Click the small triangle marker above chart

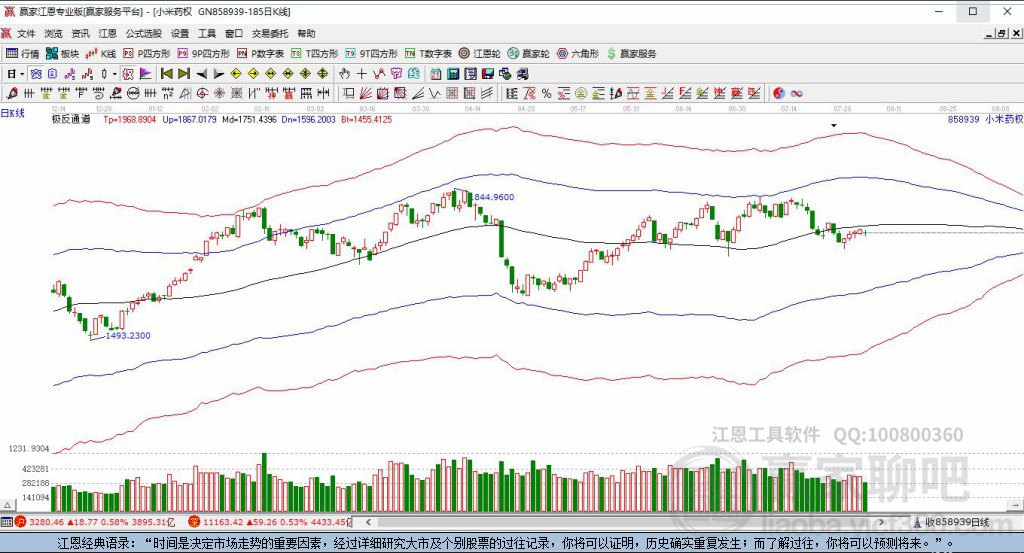[834, 125]
